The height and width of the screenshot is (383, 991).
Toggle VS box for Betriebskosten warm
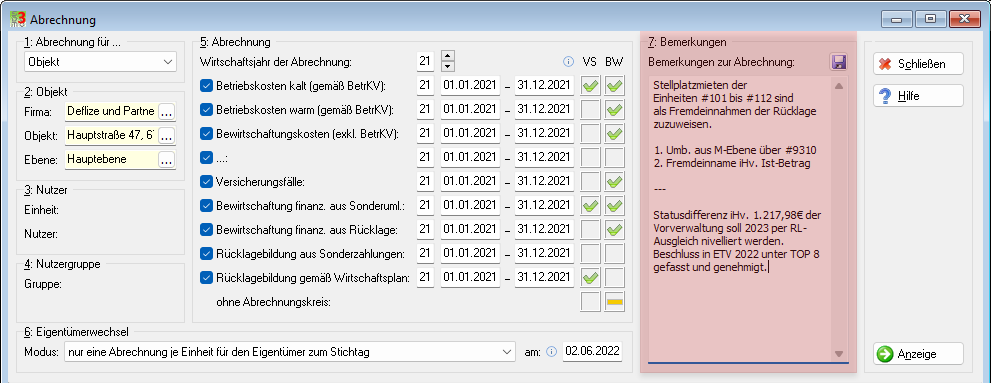tap(590, 110)
